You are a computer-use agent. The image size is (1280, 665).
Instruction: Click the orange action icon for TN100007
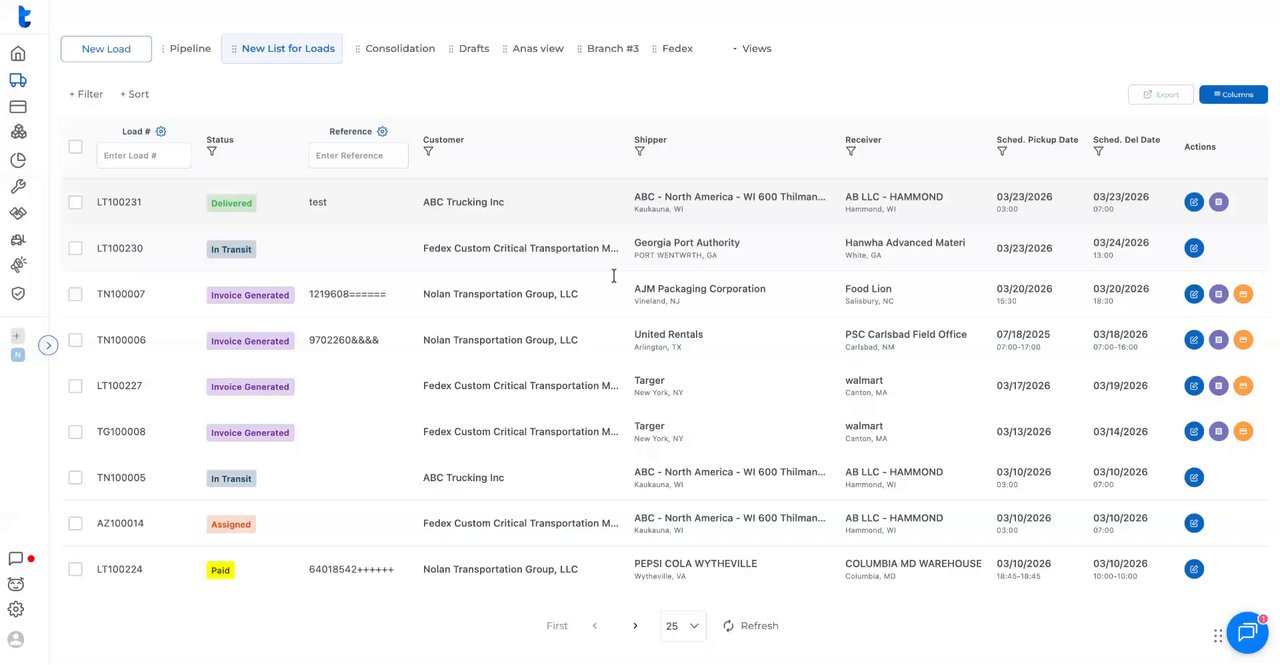(1243, 294)
